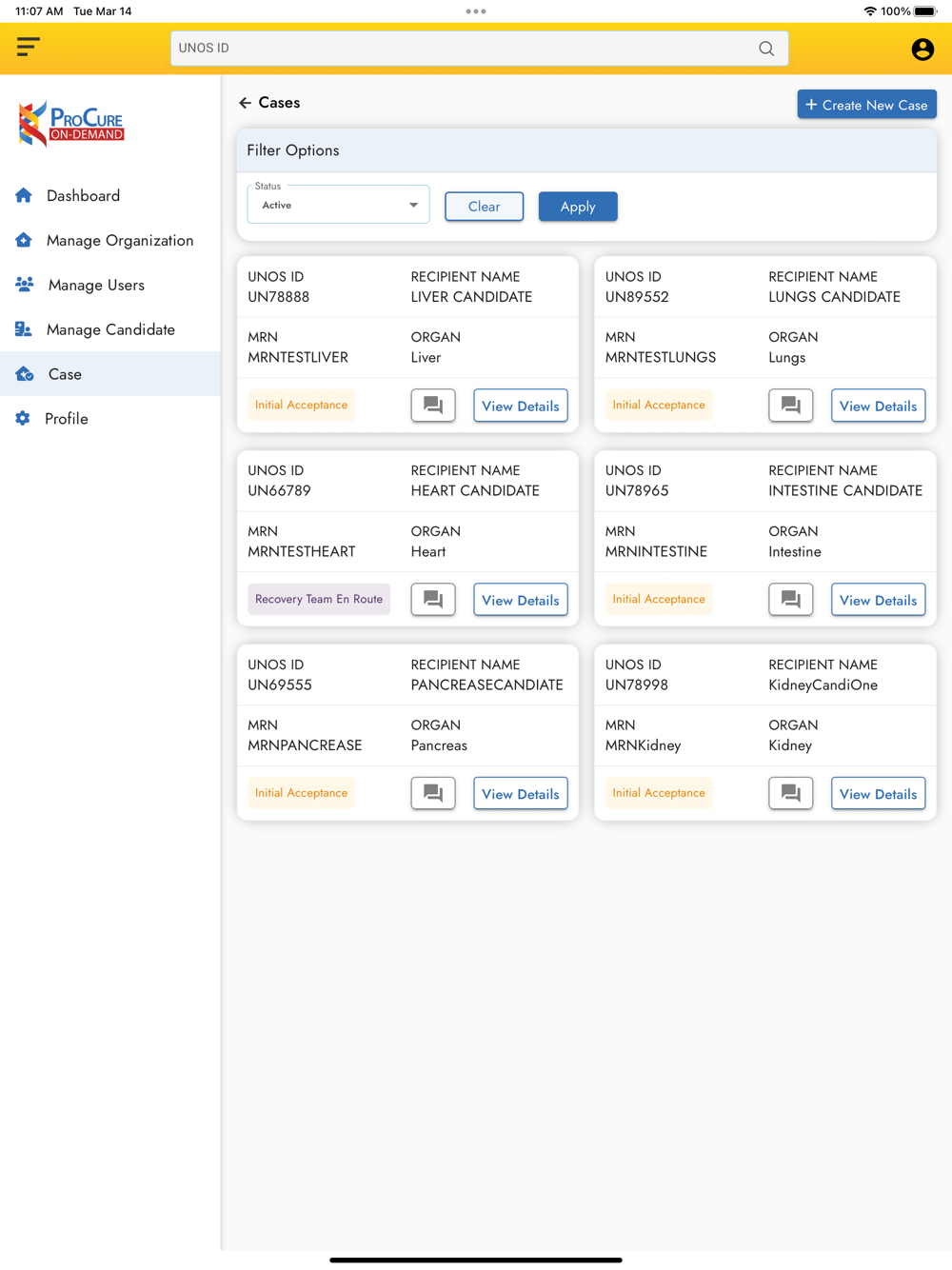Viewport: 952px width, 1270px height.
Task: Open chat icon for KidneyCandiOne case
Action: pos(790,793)
